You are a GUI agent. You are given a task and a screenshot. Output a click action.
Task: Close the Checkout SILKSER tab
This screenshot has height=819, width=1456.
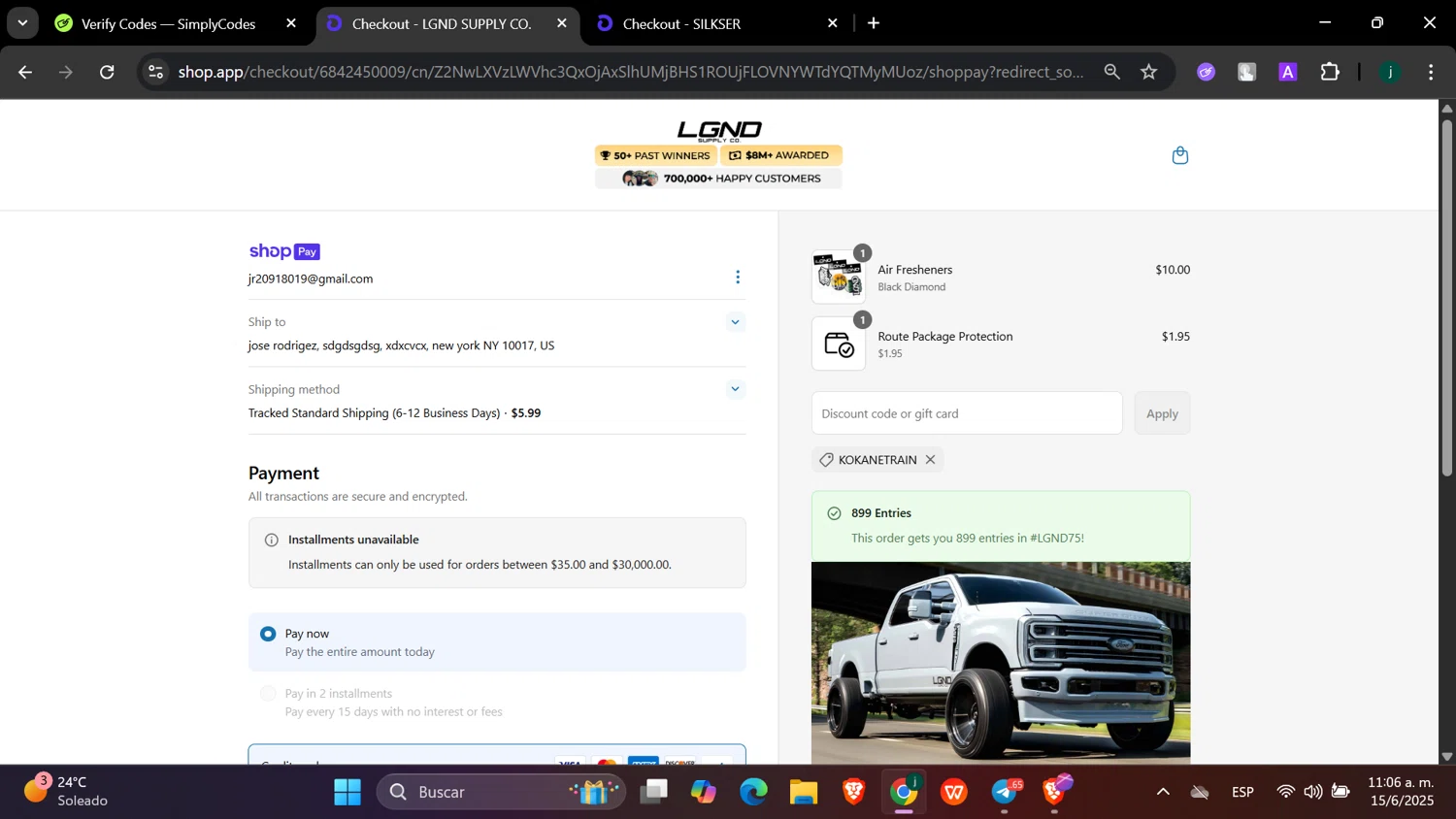(x=832, y=23)
